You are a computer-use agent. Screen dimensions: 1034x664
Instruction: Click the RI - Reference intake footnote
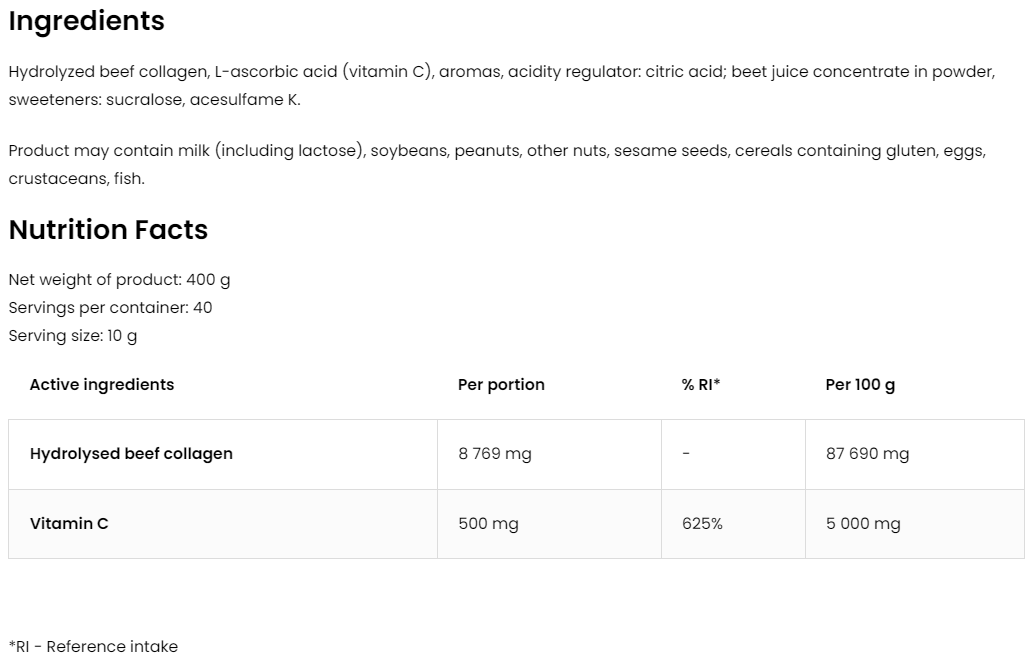tap(93, 647)
